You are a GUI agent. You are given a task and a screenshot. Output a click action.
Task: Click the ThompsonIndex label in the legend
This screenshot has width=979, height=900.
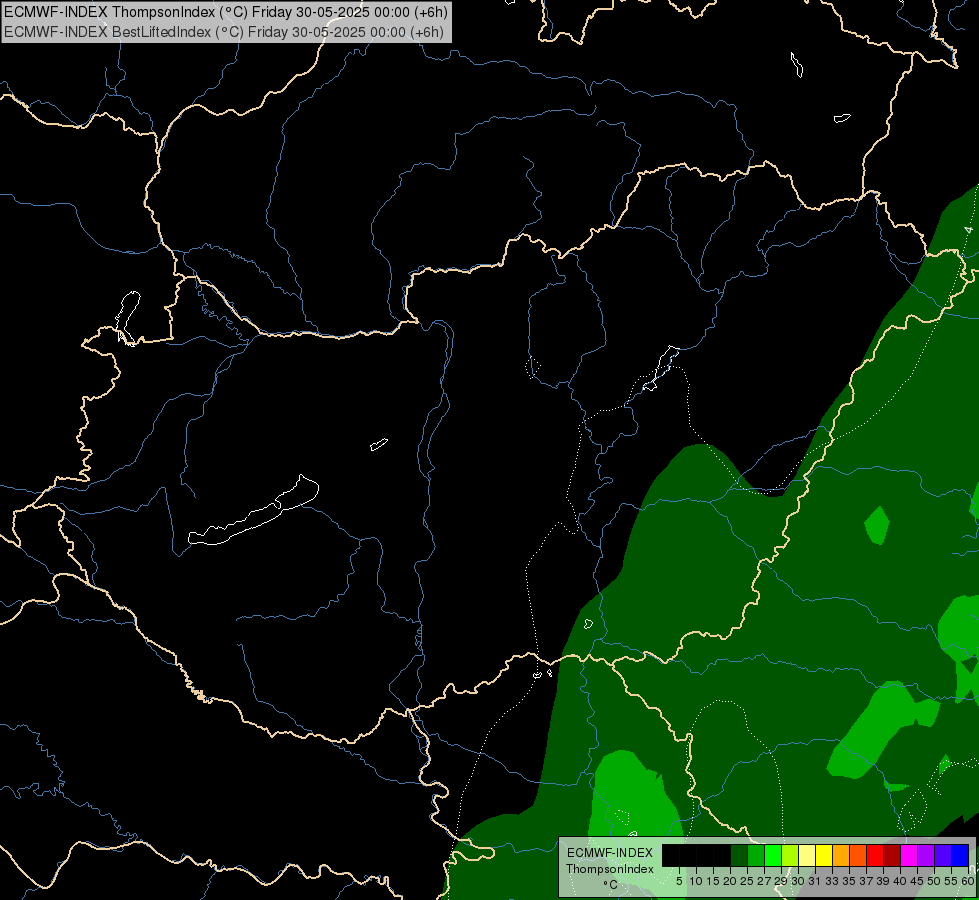609,869
